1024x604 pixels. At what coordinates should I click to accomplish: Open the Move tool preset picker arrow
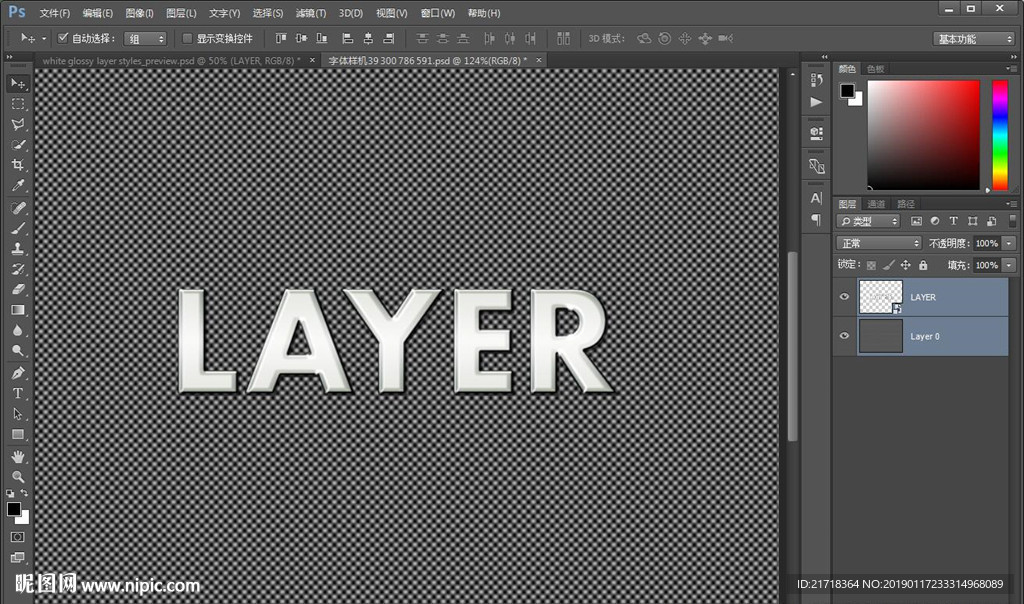pyautogui.click(x=44, y=39)
